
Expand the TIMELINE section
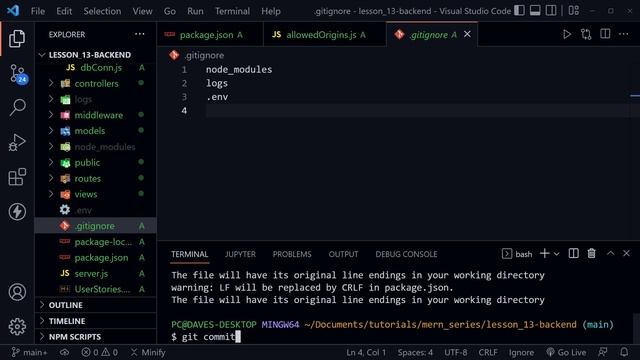coord(96,321)
